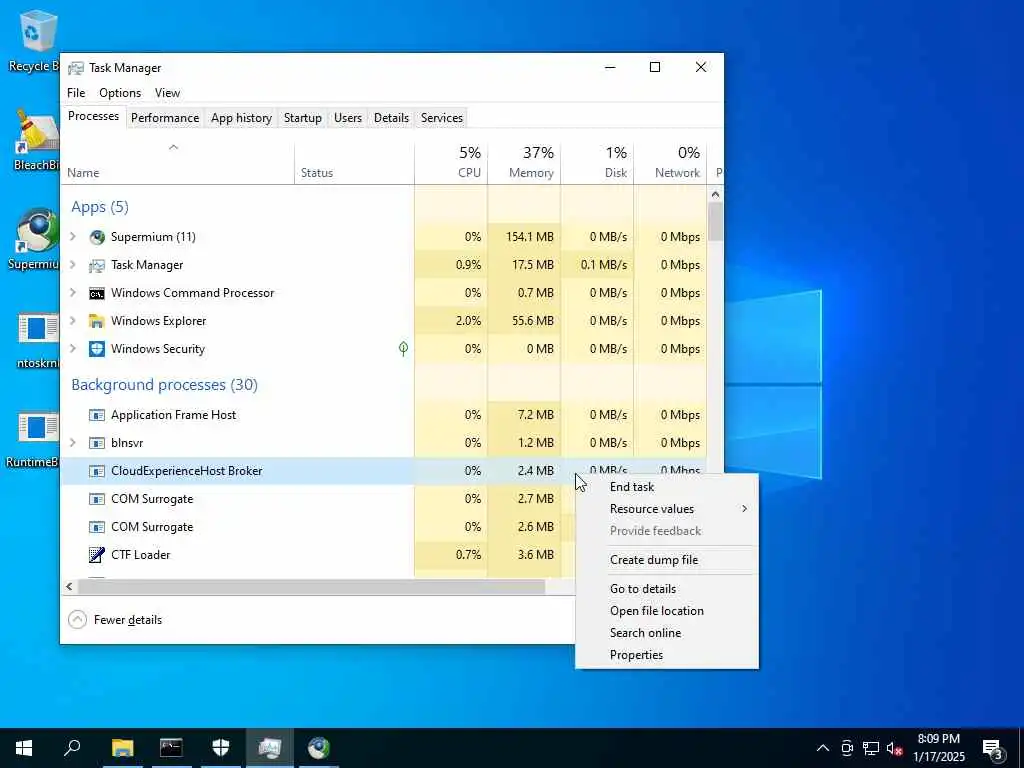Expand the Task Manager process group
Viewport: 1024px width, 768px height.
73,264
